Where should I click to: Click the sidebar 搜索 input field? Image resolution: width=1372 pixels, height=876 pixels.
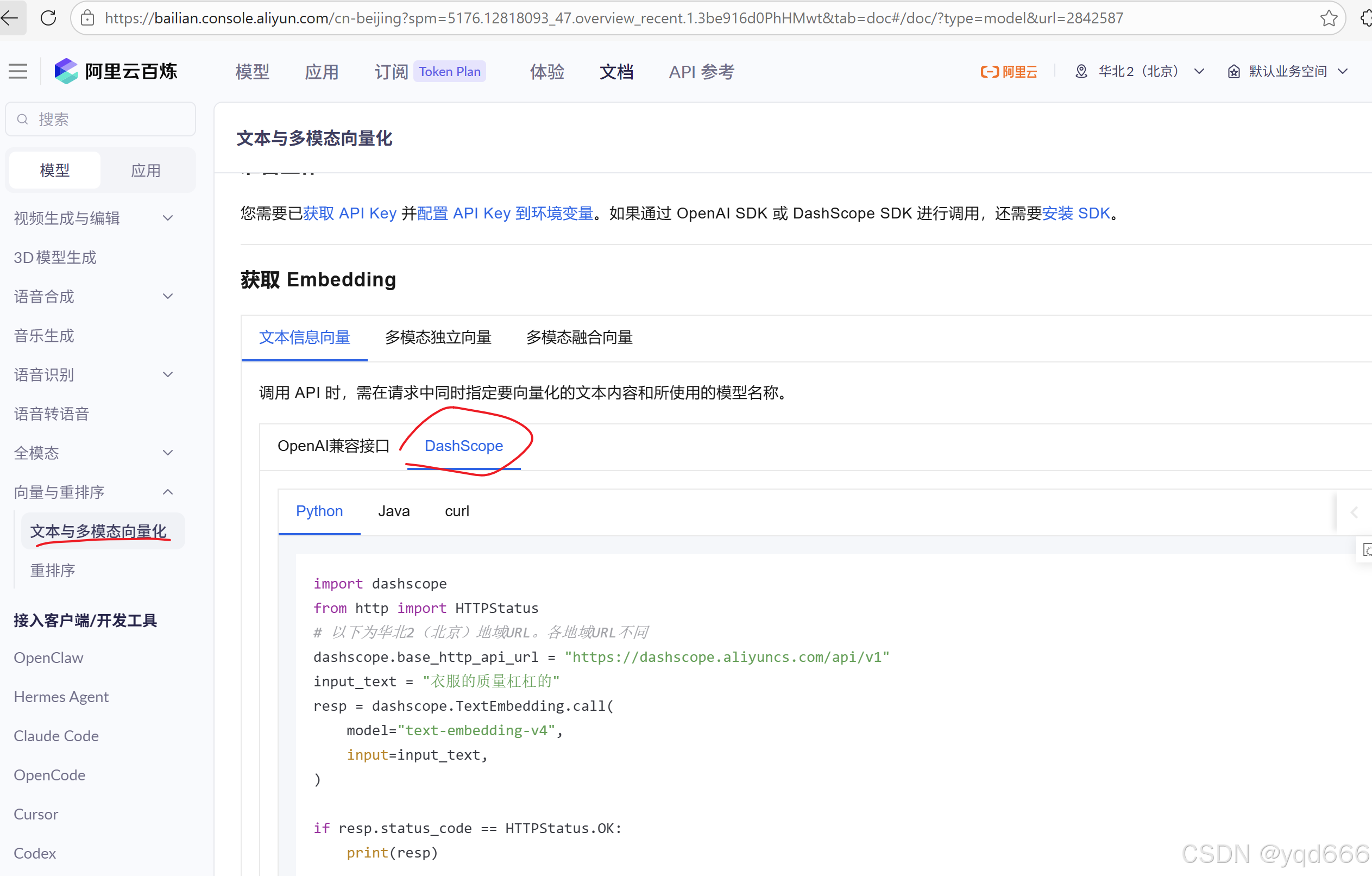coord(100,119)
